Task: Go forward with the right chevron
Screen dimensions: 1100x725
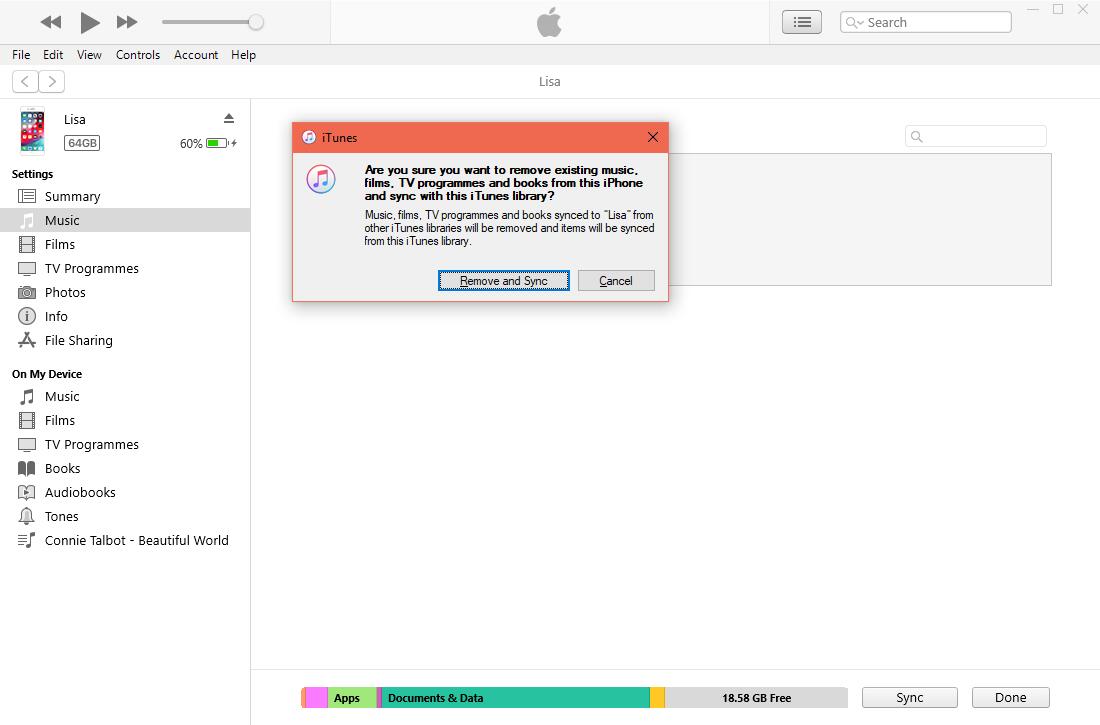Action: pyautogui.click(x=52, y=81)
